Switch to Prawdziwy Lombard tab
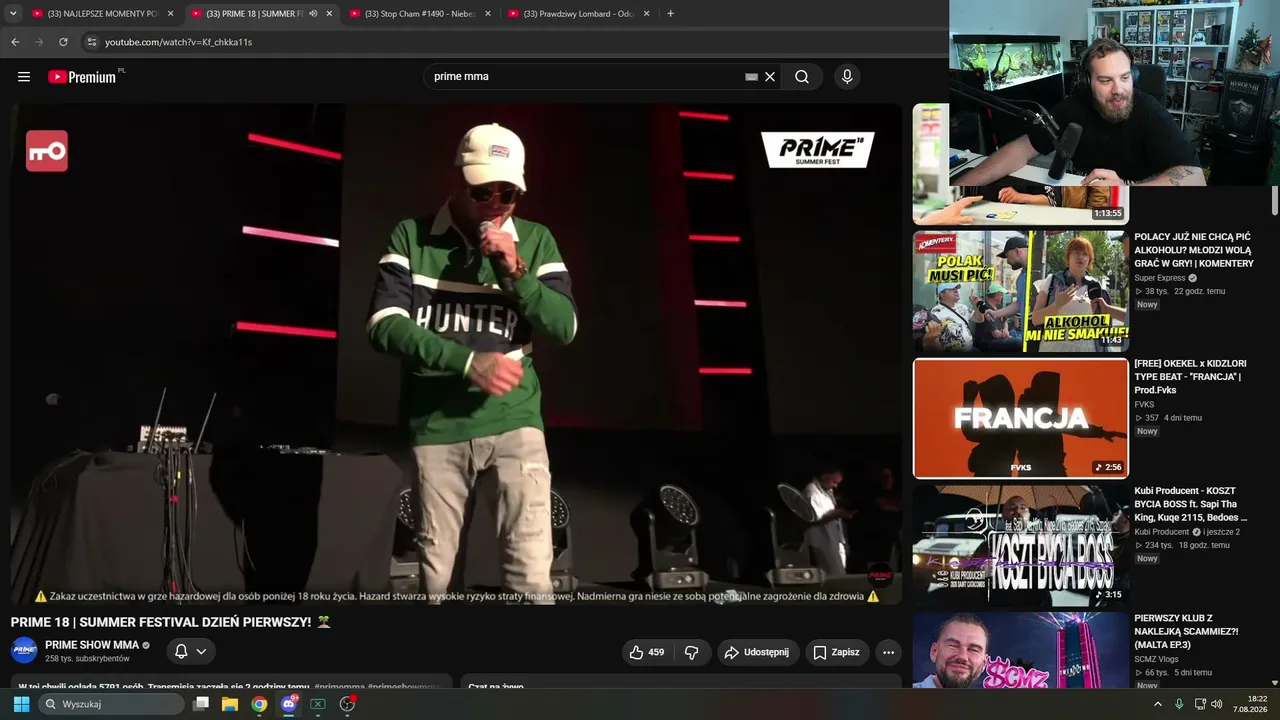 [x=578, y=14]
